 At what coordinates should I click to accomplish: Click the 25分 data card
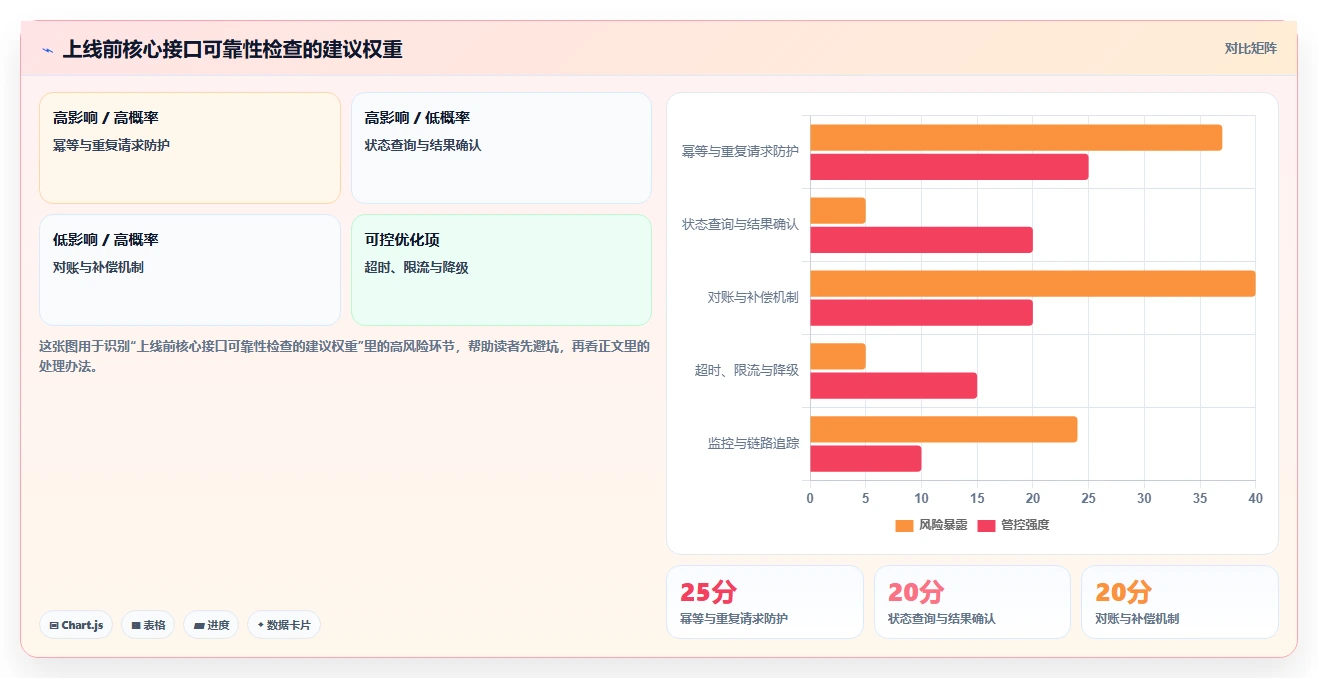coord(765,602)
